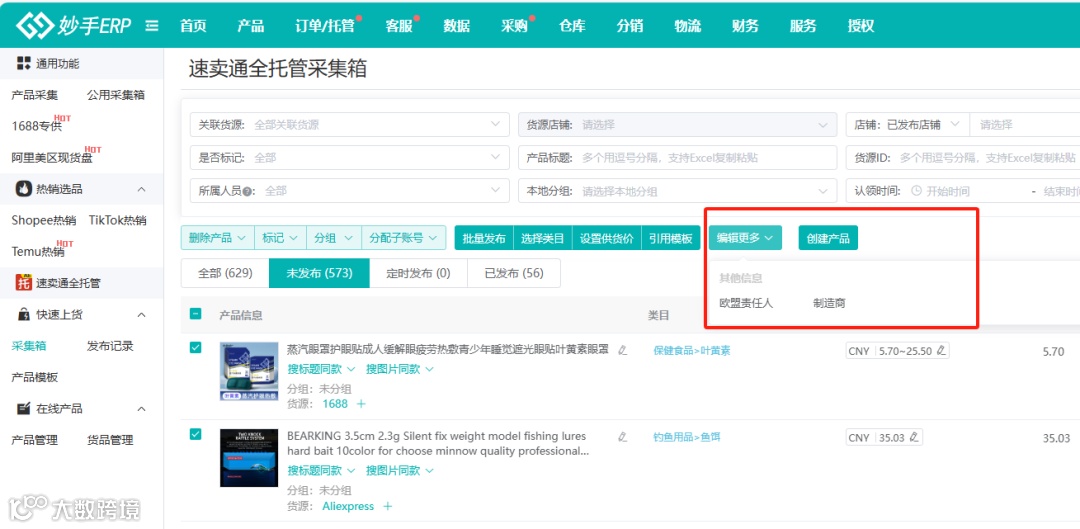Click the 在线产品 edit icon
Viewport: 1080px width, 529px height.
tap(23, 408)
